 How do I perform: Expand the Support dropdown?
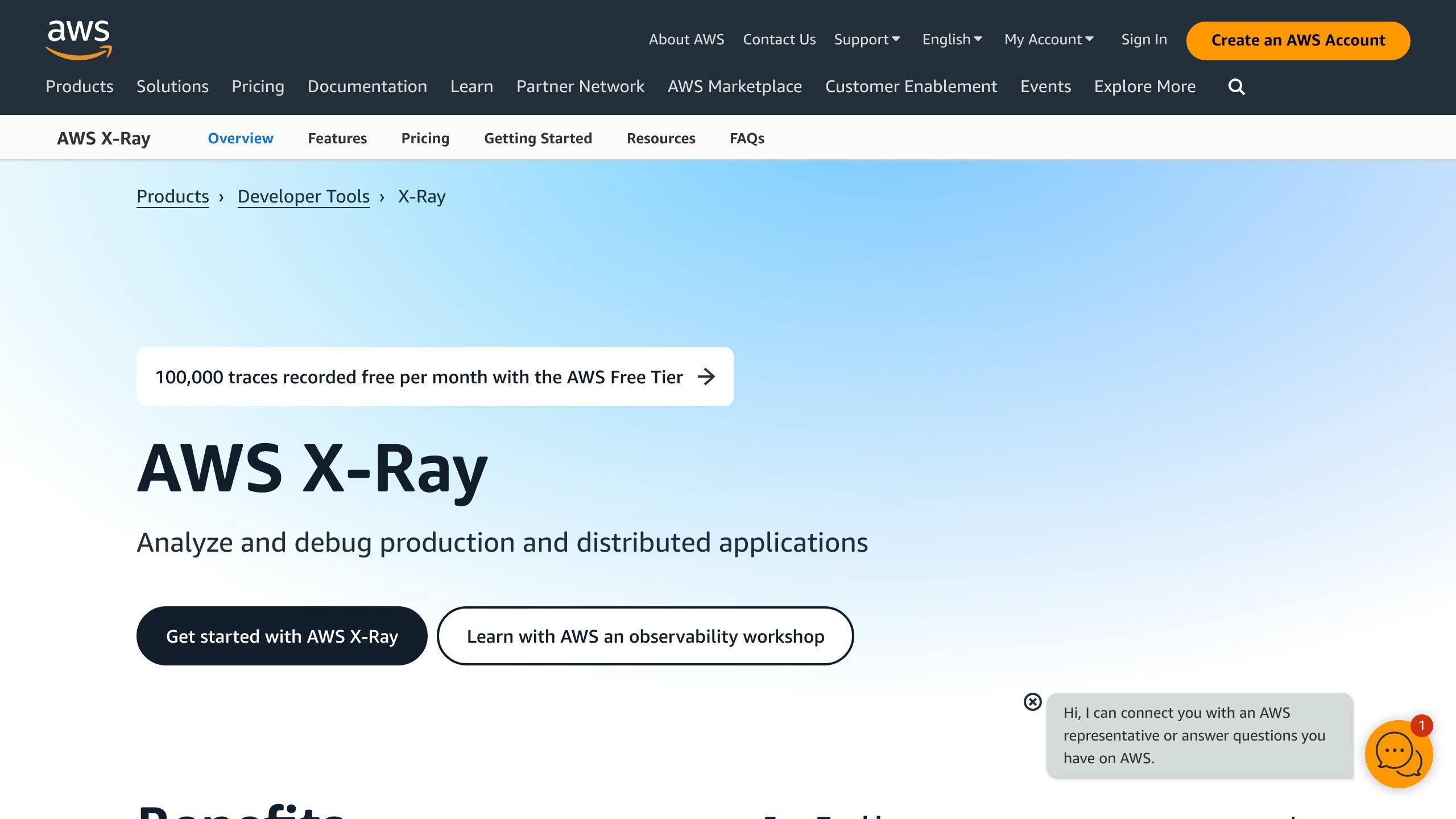tap(867, 40)
